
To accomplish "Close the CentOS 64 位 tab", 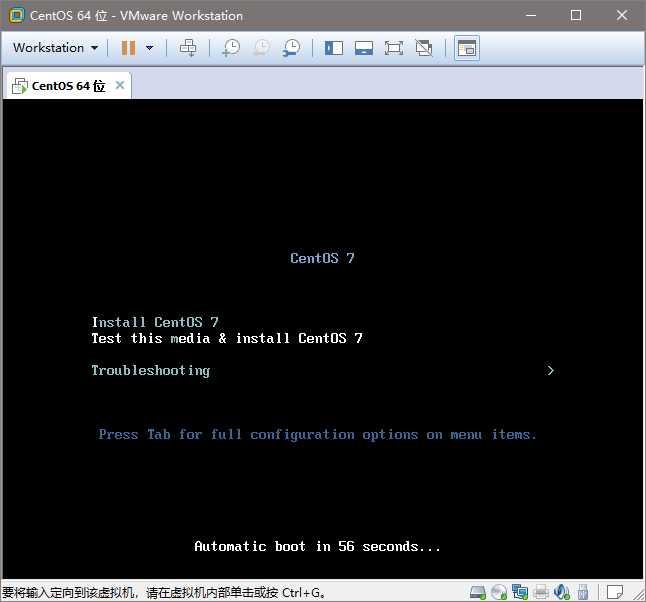I will pyautogui.click(x=120, y=85).
